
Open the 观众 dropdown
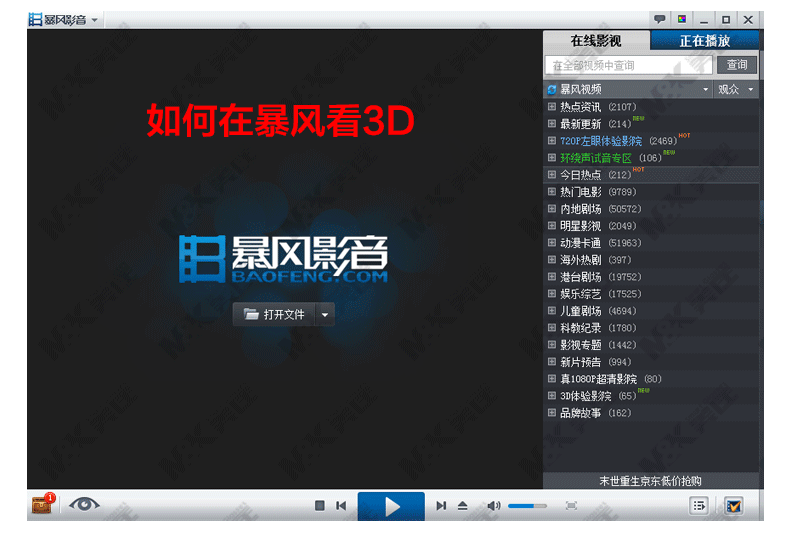[736, 89]
